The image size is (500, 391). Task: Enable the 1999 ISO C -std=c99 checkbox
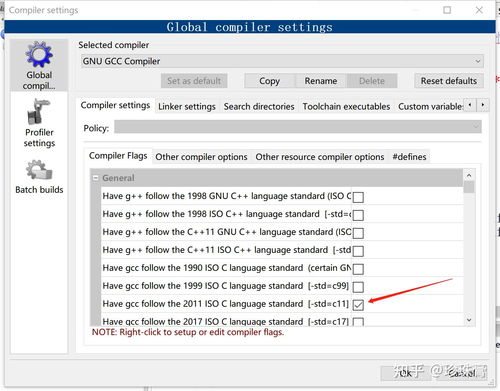click(358, 287)
